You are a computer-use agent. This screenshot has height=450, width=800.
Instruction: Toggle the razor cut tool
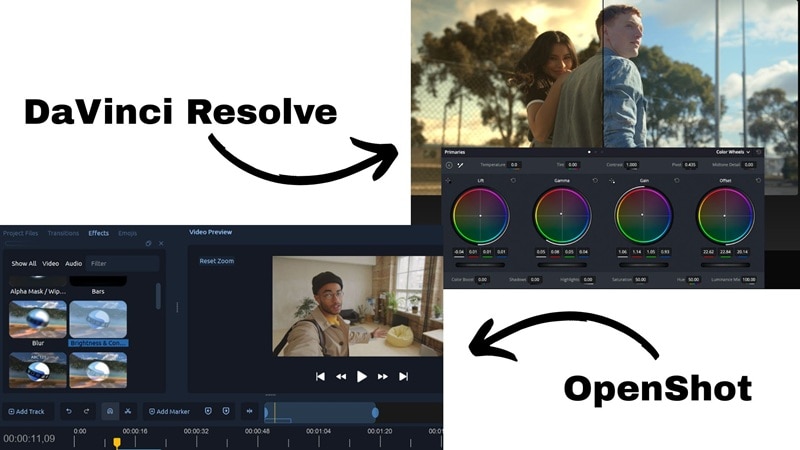coord(128,411)
